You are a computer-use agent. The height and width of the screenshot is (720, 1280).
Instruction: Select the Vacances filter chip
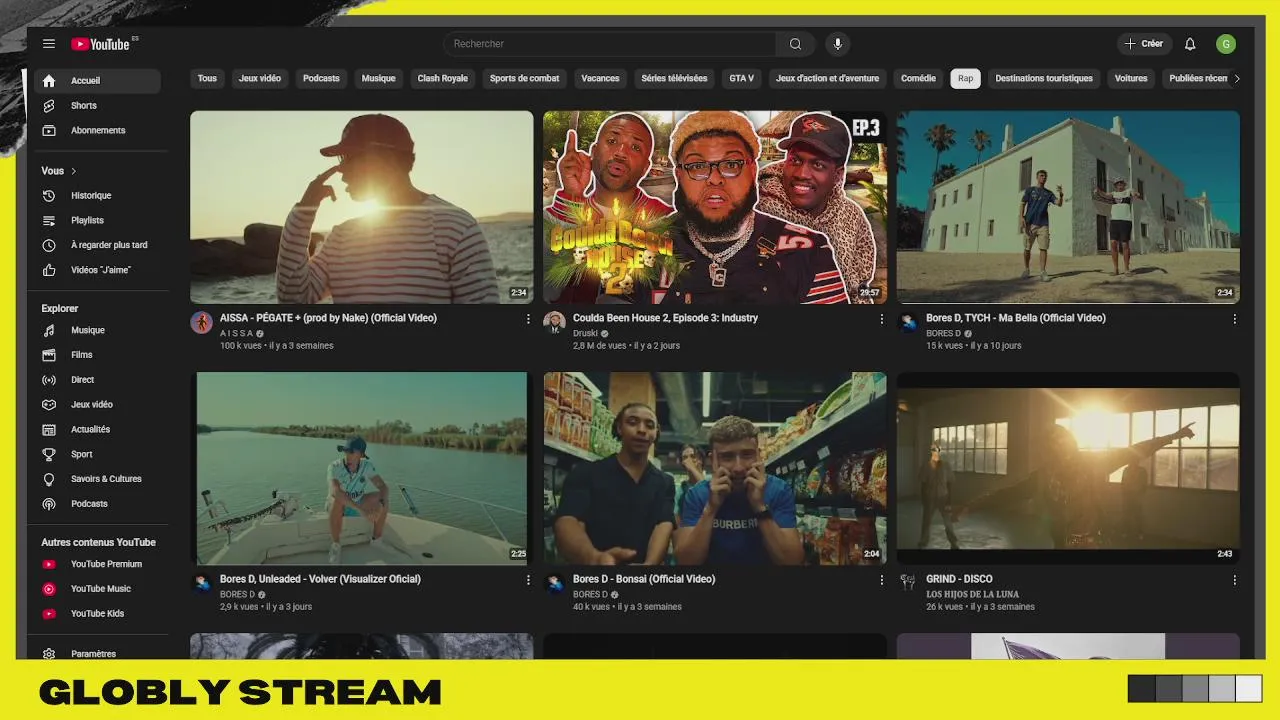pos(600,79)
